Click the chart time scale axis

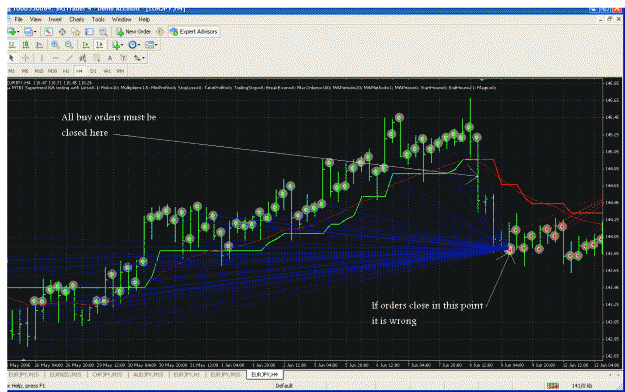click(x=305, y=364)
